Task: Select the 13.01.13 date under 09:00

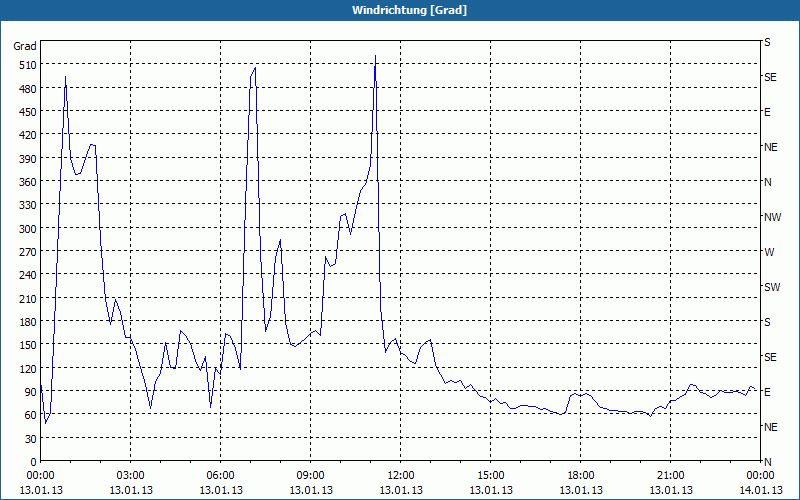Action: pyautogui.click(x=311, y=491)
